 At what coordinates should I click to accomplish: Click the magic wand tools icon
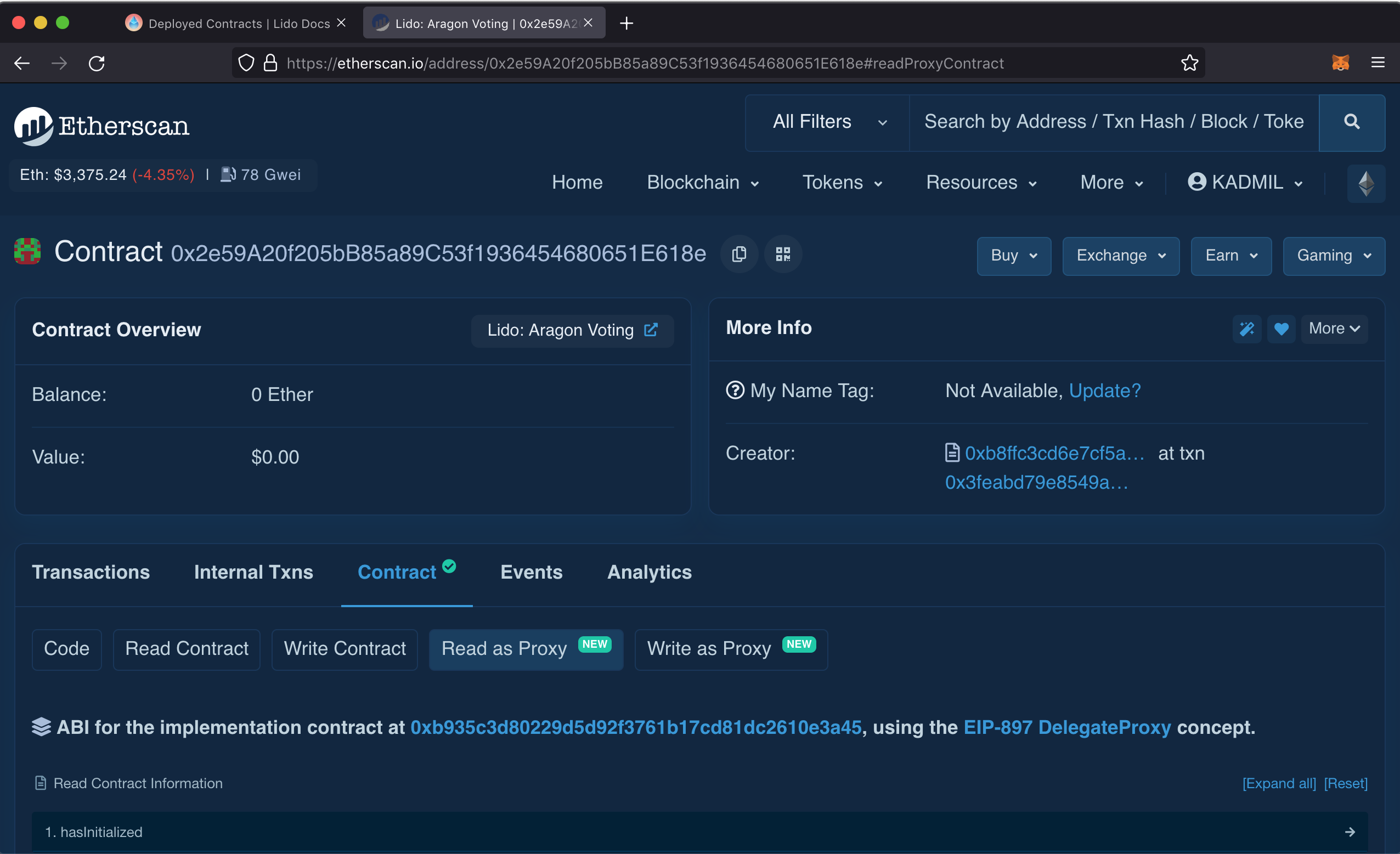click(x=1246, y=329)
